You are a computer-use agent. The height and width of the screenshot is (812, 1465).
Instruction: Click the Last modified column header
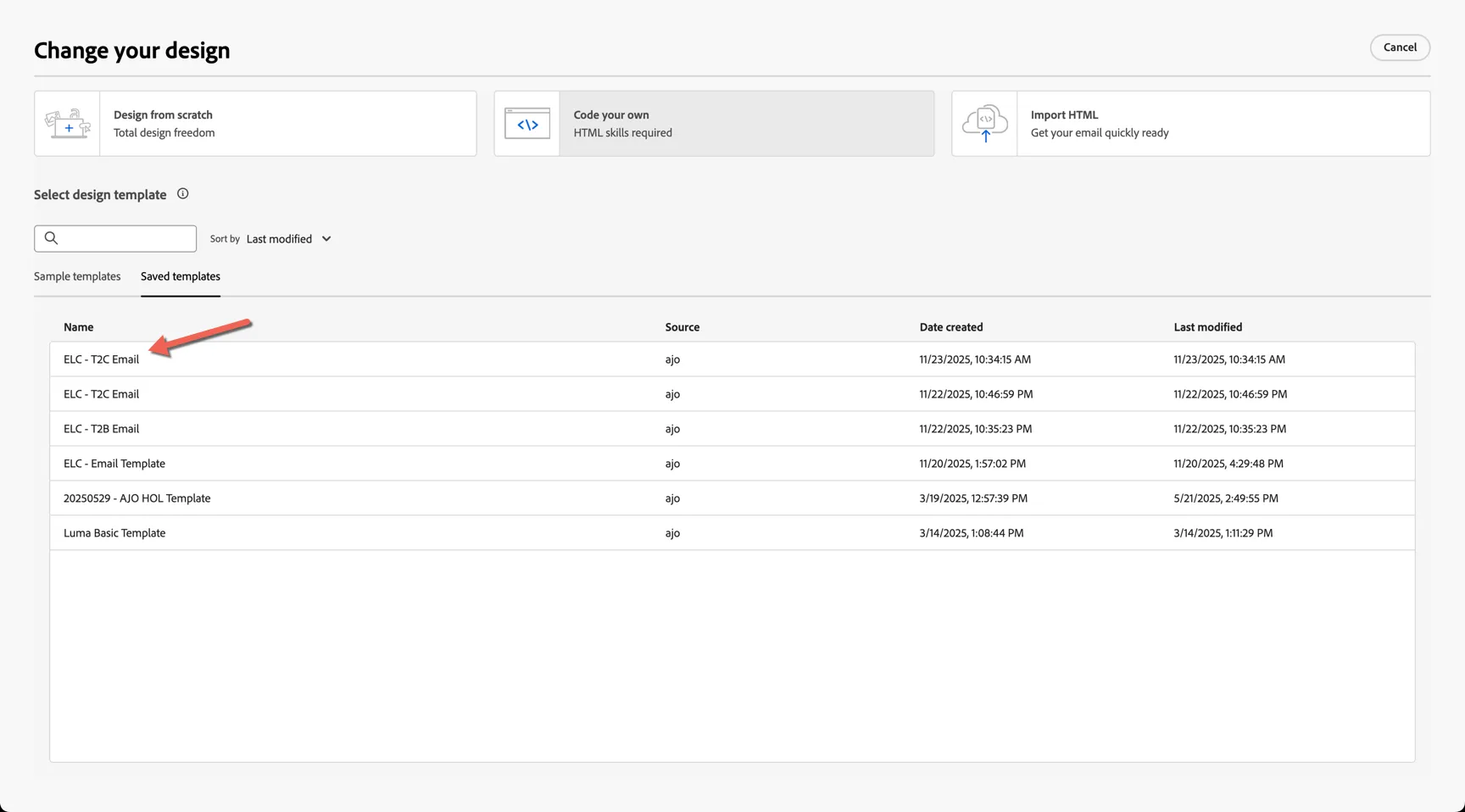1208,327
